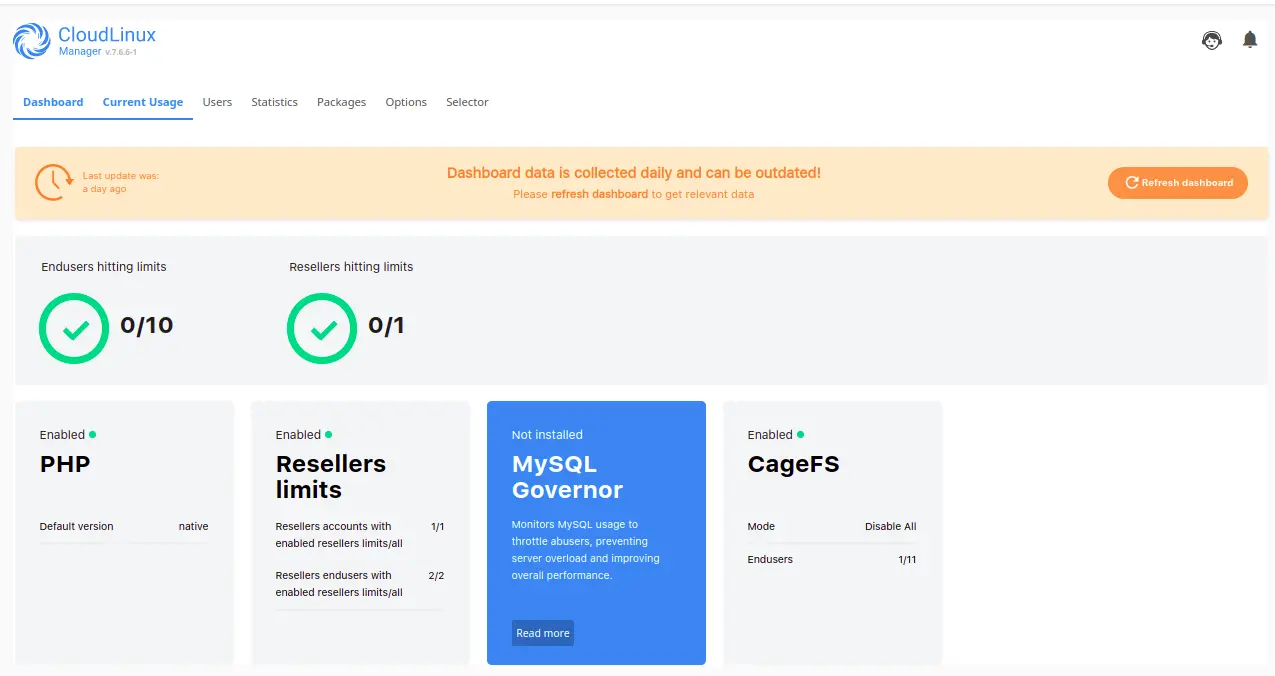Click the 0/10 endusers count
The height and width of the screenshot is (676, 1275).
click(147, 326)
